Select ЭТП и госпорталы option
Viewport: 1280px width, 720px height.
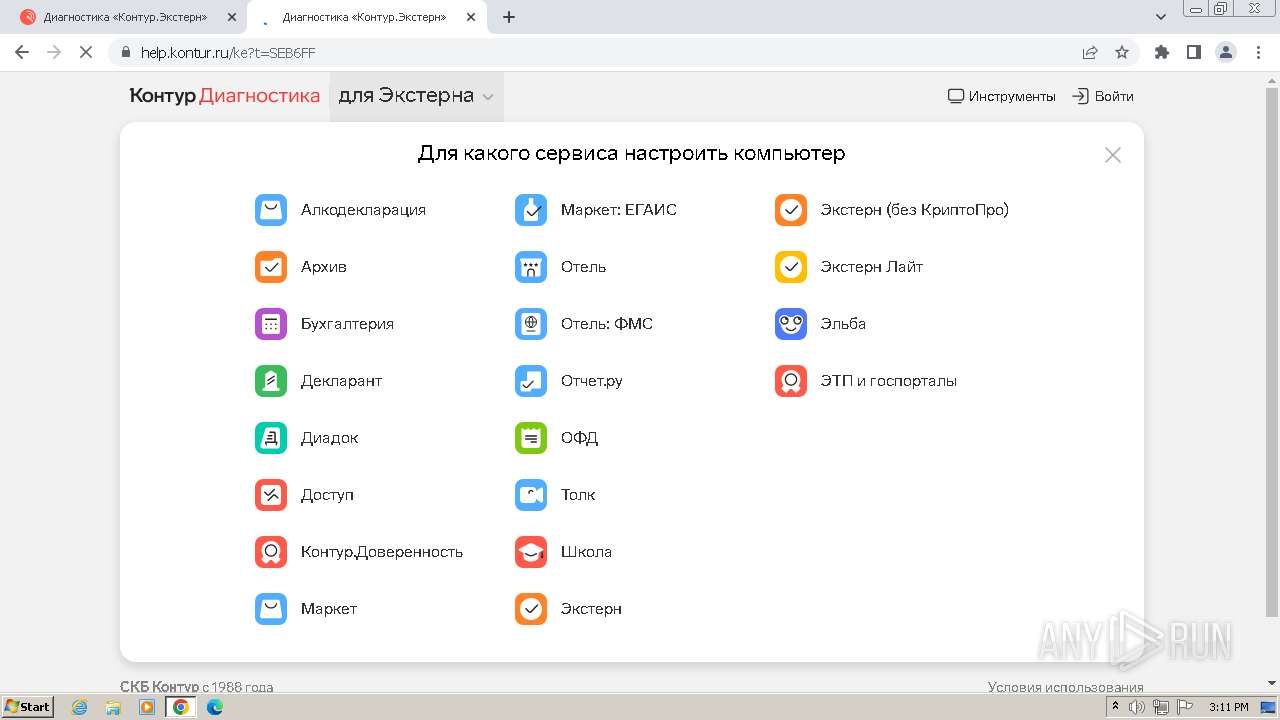pyautogui.click(x=889, y=381)
